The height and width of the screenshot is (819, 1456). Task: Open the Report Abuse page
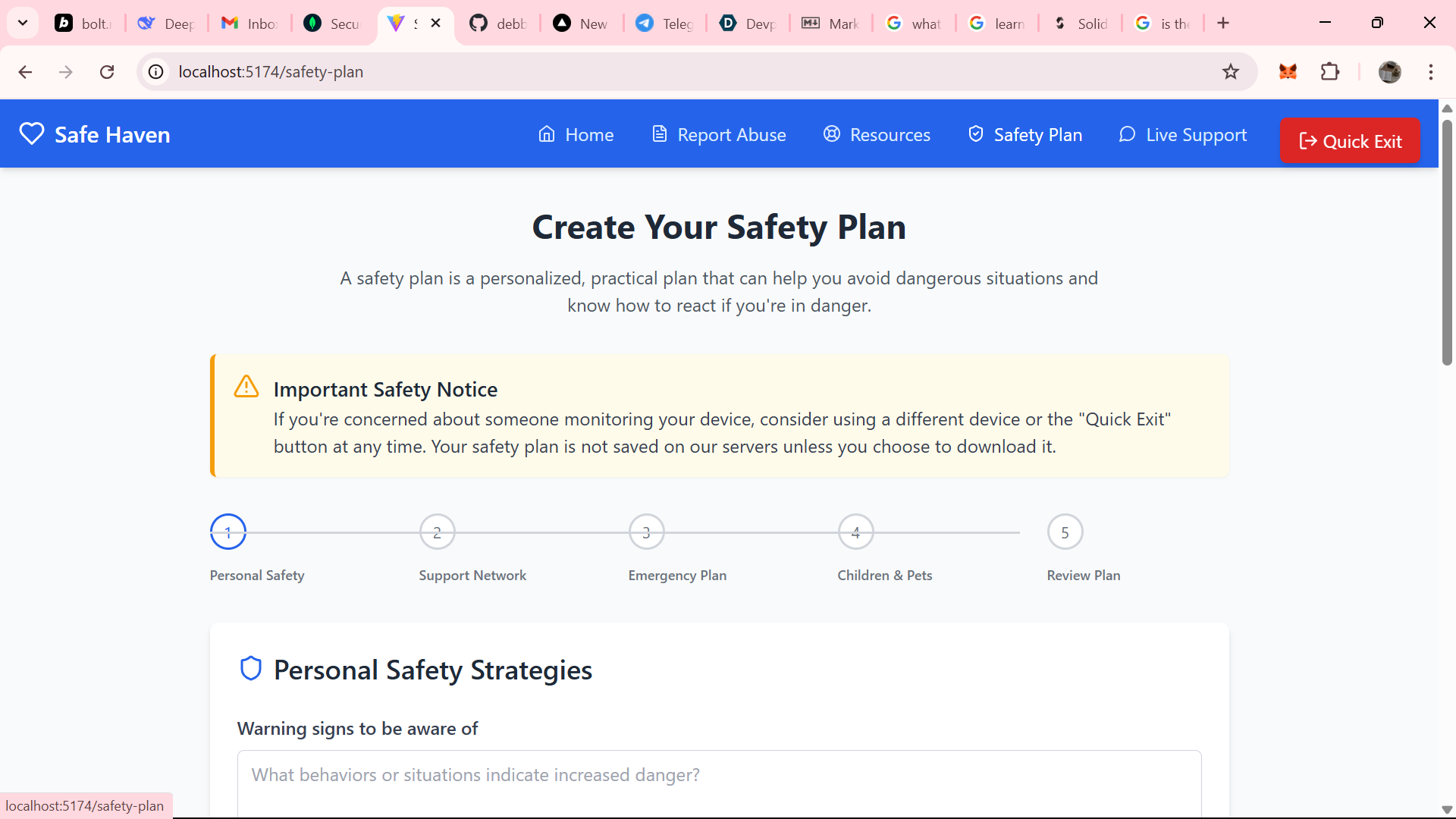pos(719,135)
